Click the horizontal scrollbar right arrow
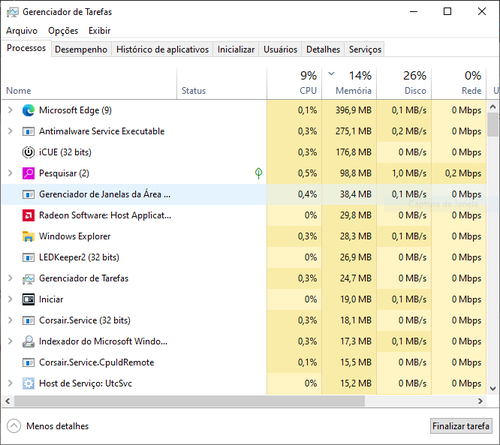This screenshot has width=500, height=445. (x=480, y=401)
